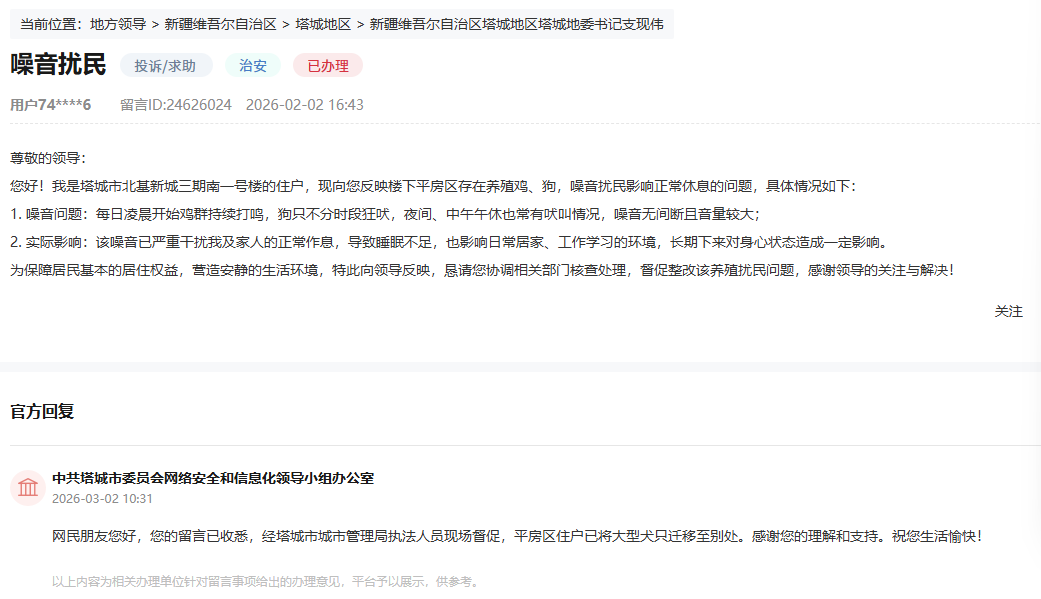Image resolution: width=1041 pixels, height=599 pixels.
Task: Click the 尊敬的领导 greeting line
Action: click(48, 158)
